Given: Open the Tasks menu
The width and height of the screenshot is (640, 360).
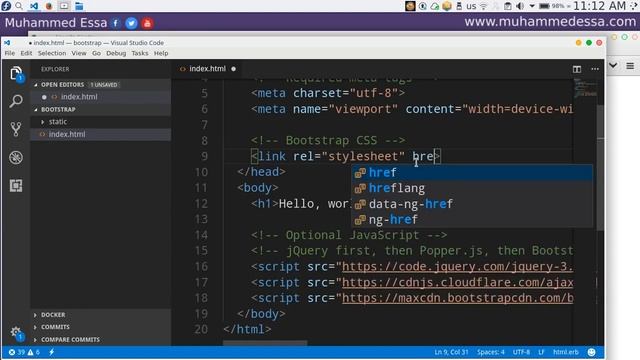Looking at the screenshot, I should pos(140,53).
